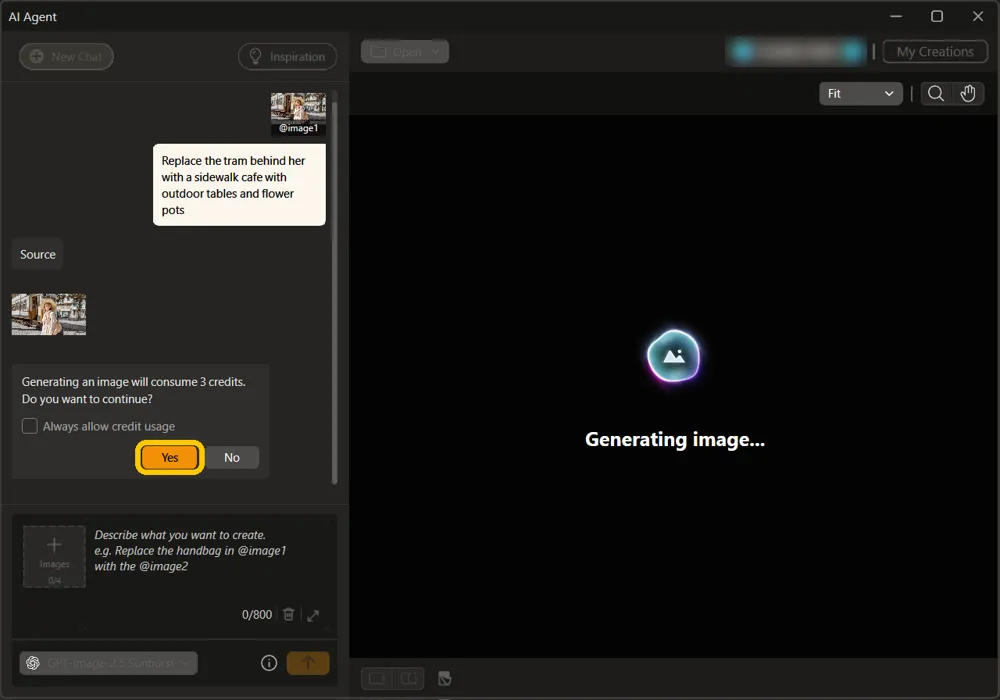Image resolution: width=1000 pixels, height=700 pixels.
Task: Open the GPT-Image model dropdown
Action: (x=108, y=663)
